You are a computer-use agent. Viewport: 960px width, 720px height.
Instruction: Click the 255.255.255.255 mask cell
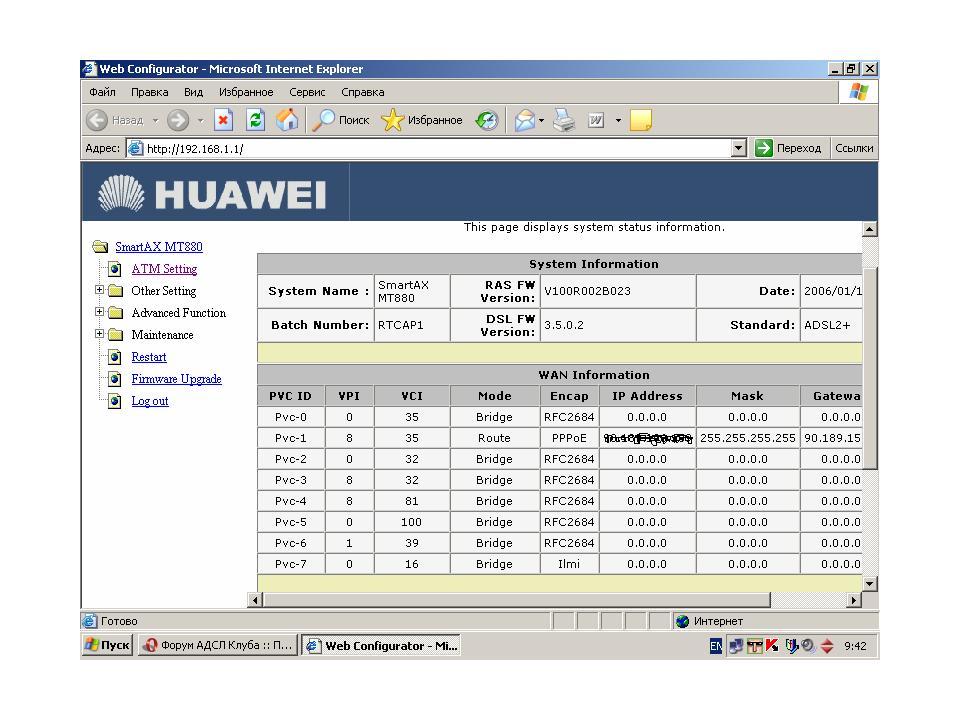(748, 438)
